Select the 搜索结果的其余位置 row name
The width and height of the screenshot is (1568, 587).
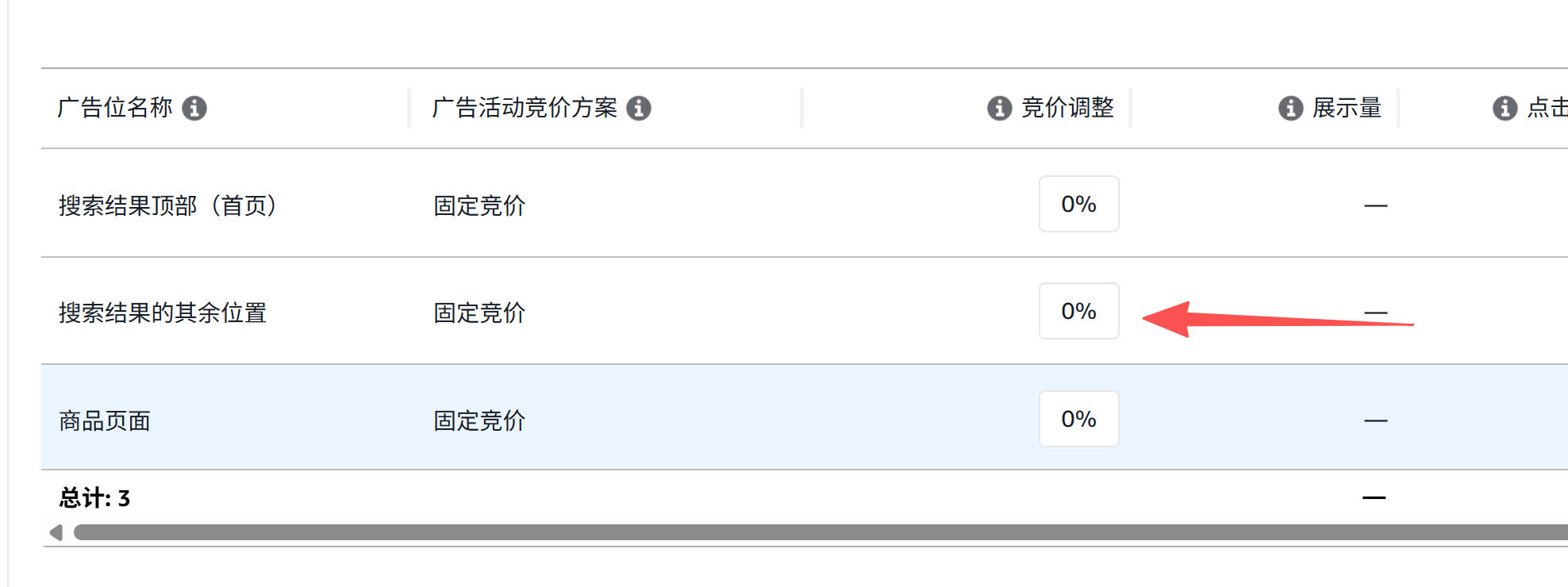click(163, 313)
